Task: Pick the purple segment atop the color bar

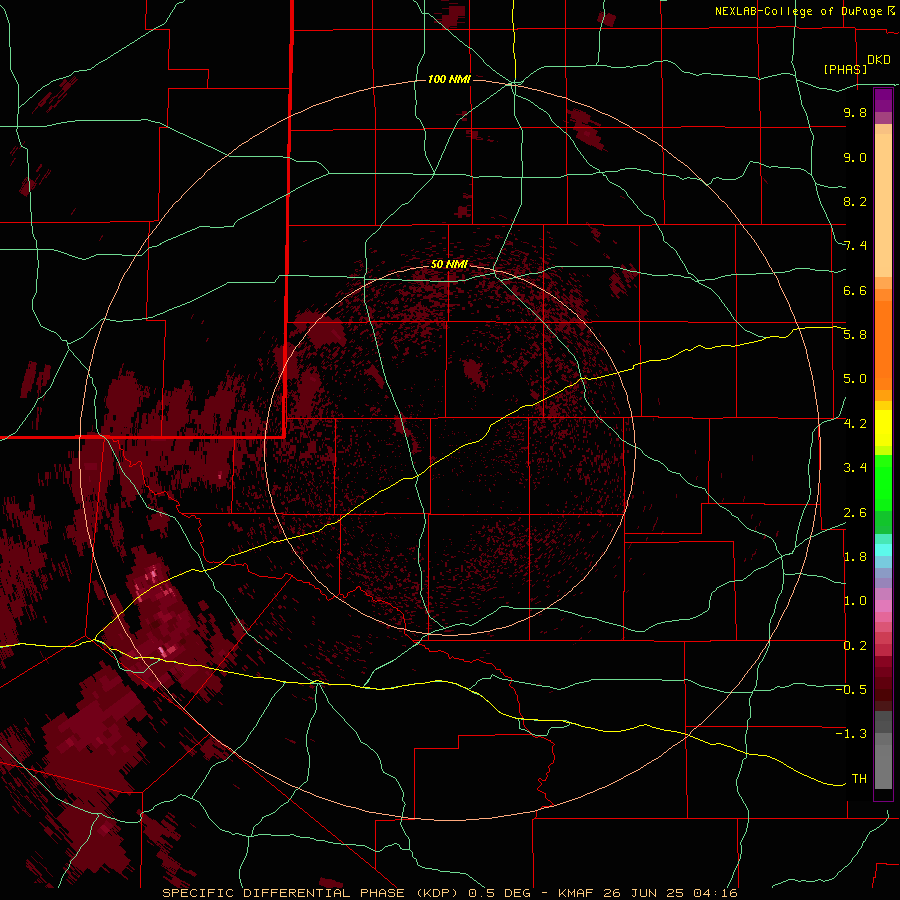Action: point(883,100)
